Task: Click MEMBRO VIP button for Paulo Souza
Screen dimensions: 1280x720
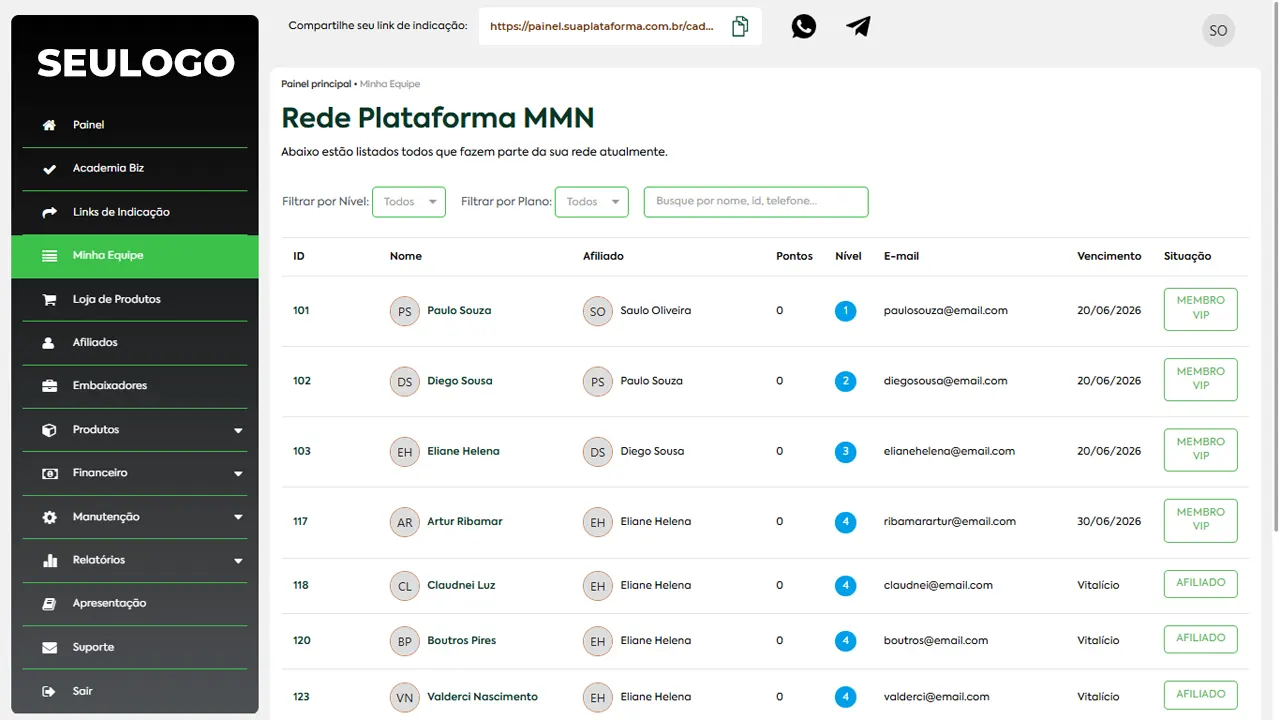Action: coord(1201,309)
